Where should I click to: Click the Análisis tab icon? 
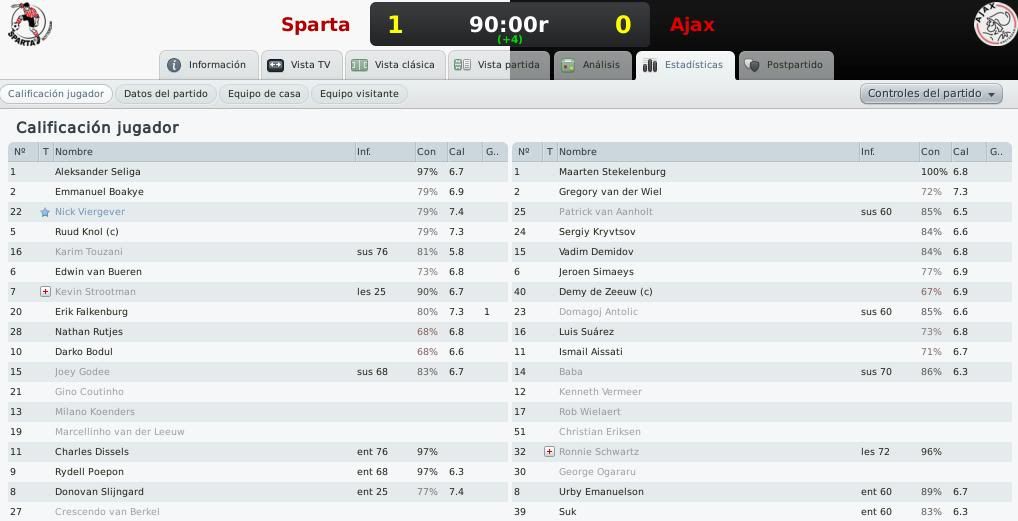pos(567,65)
